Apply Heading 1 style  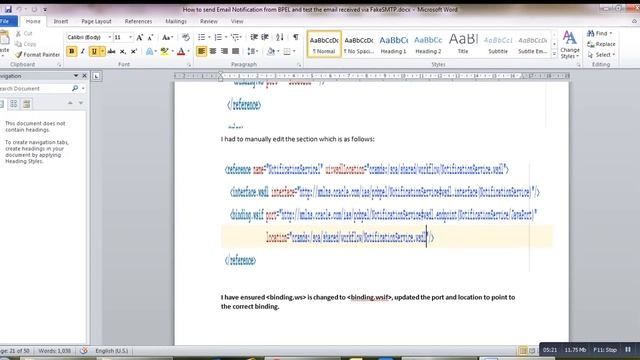point(393,44)
